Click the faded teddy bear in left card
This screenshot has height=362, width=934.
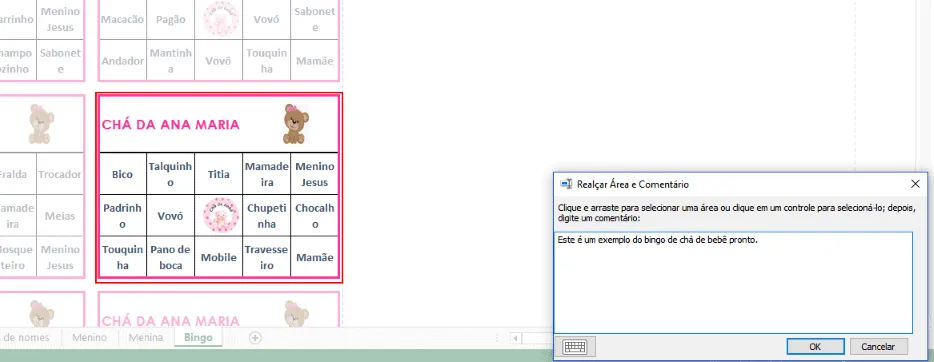point(42,124)
